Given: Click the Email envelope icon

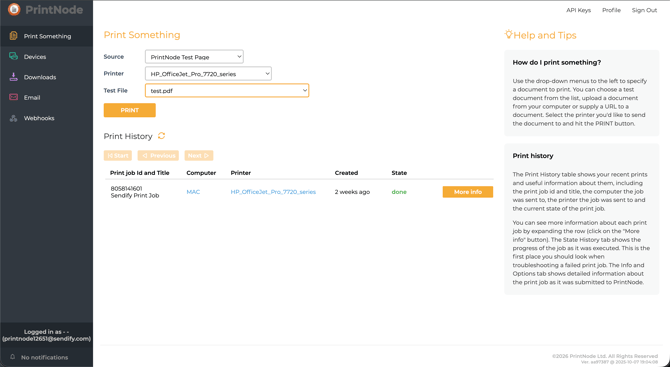Looking at the screenshot, I should [14, 97].
